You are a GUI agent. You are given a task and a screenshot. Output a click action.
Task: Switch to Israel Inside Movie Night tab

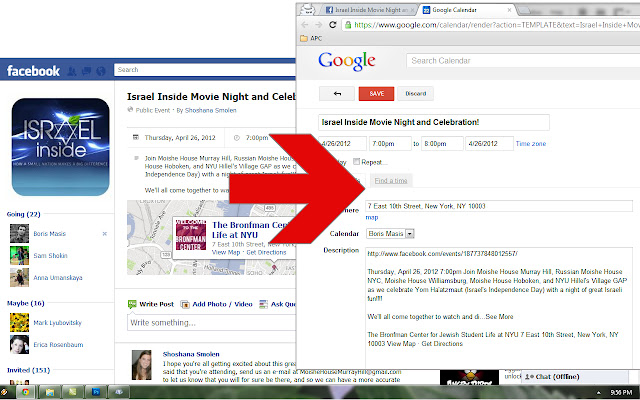(369, 10)
